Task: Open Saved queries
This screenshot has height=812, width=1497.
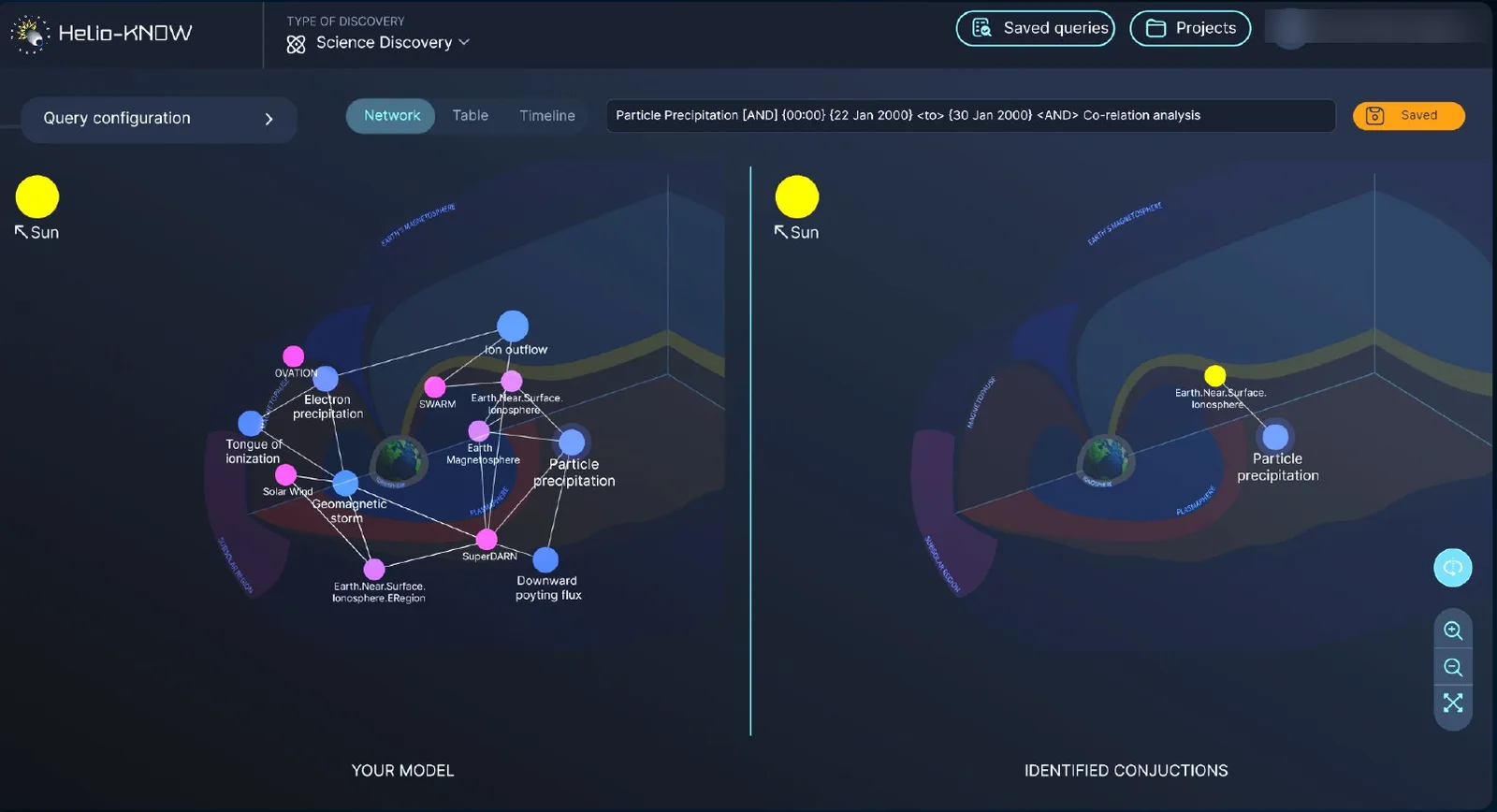Action: tap(1035, 28)
